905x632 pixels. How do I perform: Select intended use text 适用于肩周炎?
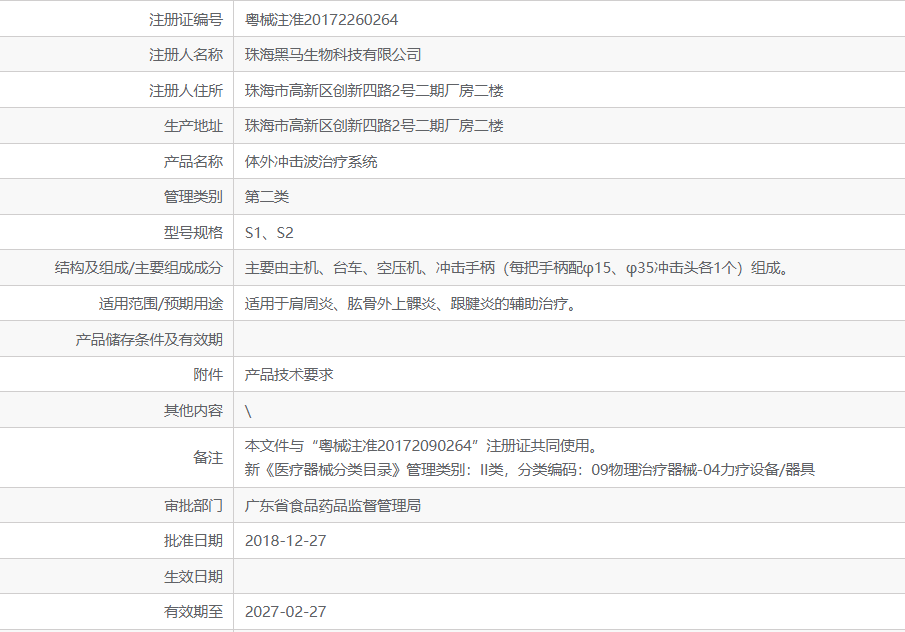(x=410, y=304)
